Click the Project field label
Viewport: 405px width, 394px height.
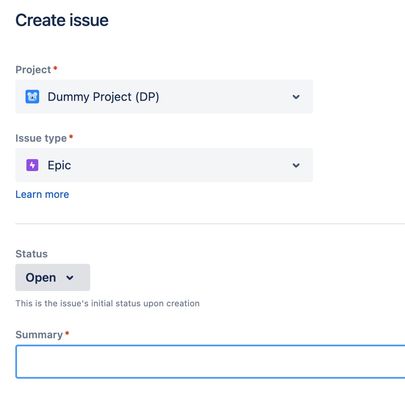click(x=33, y=70)
